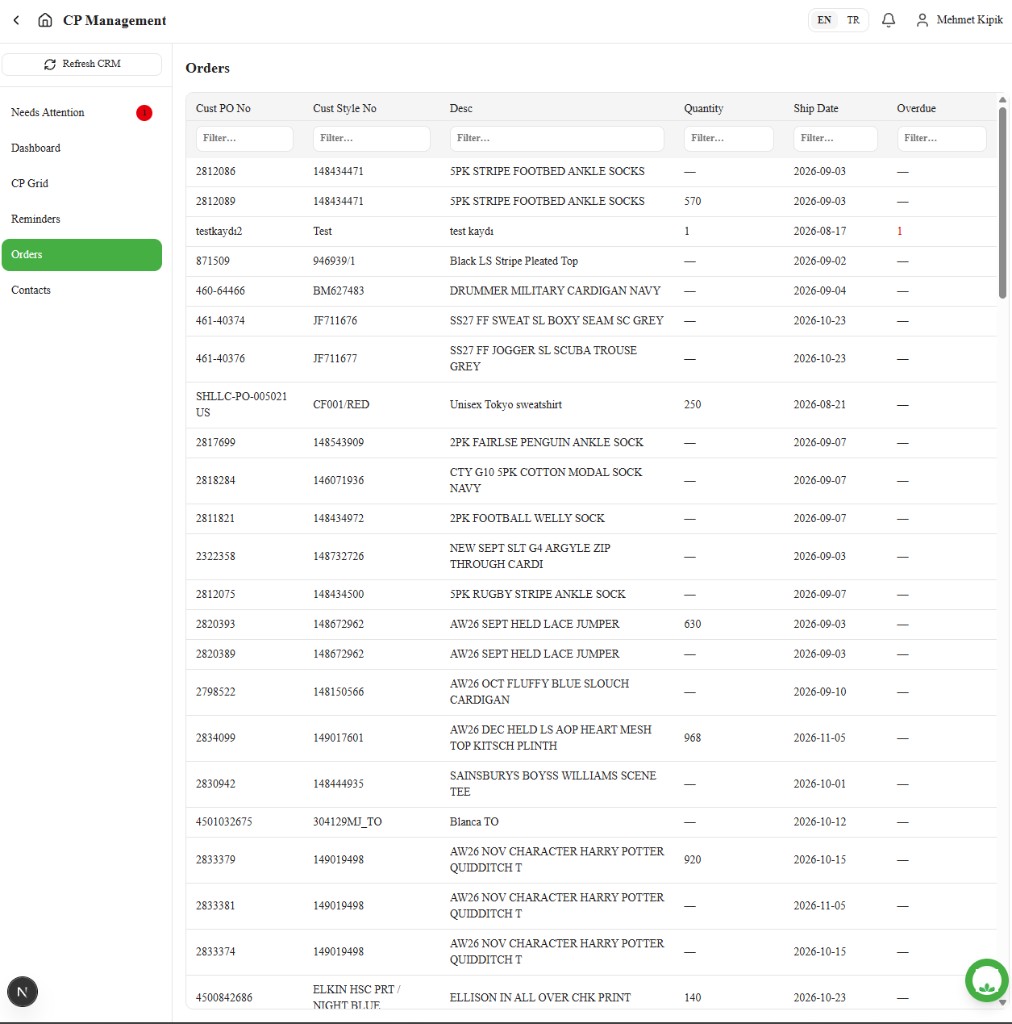Click the Overdue column header
This screenshot has height=1024, width=1012.
pos(916,108)
